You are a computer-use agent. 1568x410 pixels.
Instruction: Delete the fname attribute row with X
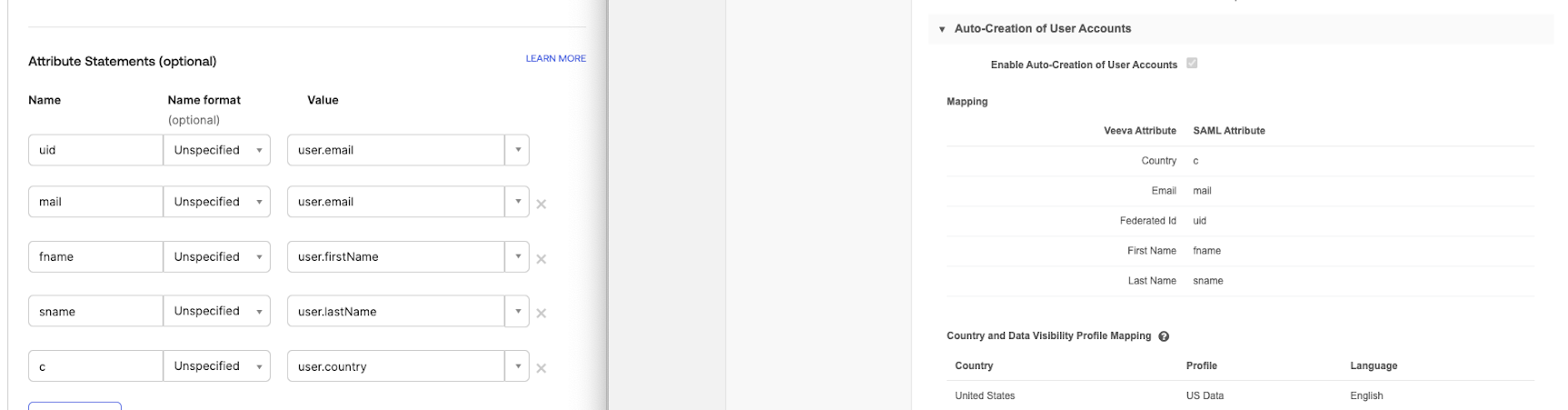(541, 259)
